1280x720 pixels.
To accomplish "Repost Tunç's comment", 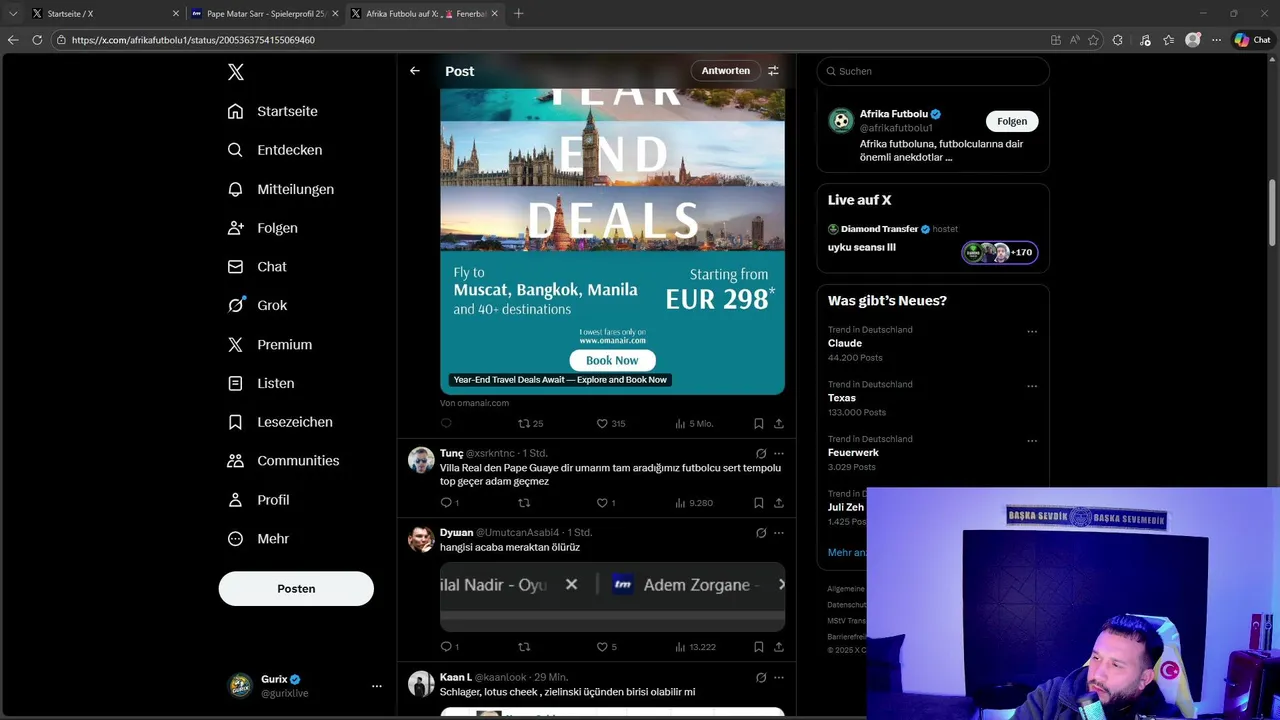I will 524,503.
